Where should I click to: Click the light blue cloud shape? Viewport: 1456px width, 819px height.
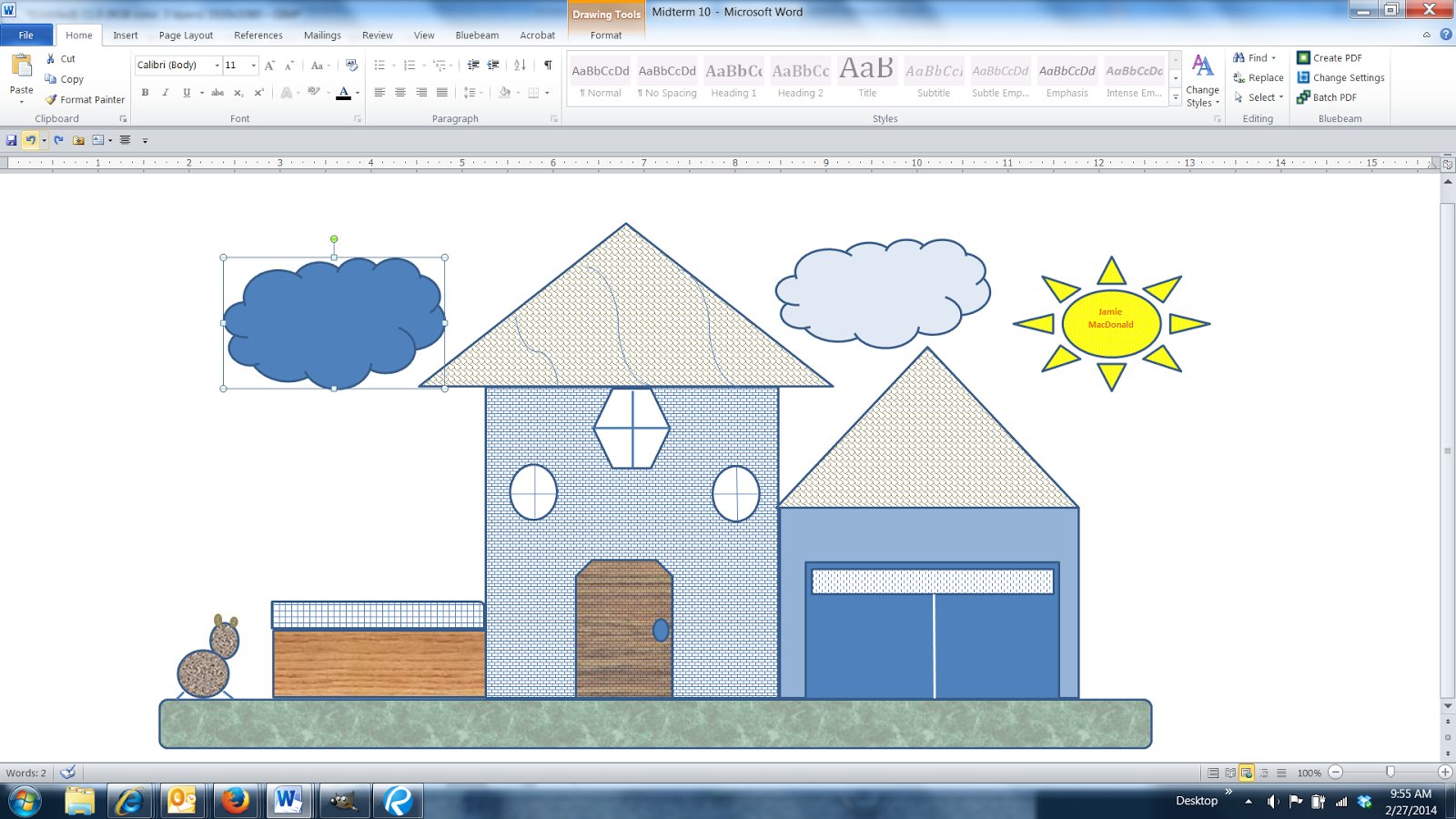[x=882, y=292]
